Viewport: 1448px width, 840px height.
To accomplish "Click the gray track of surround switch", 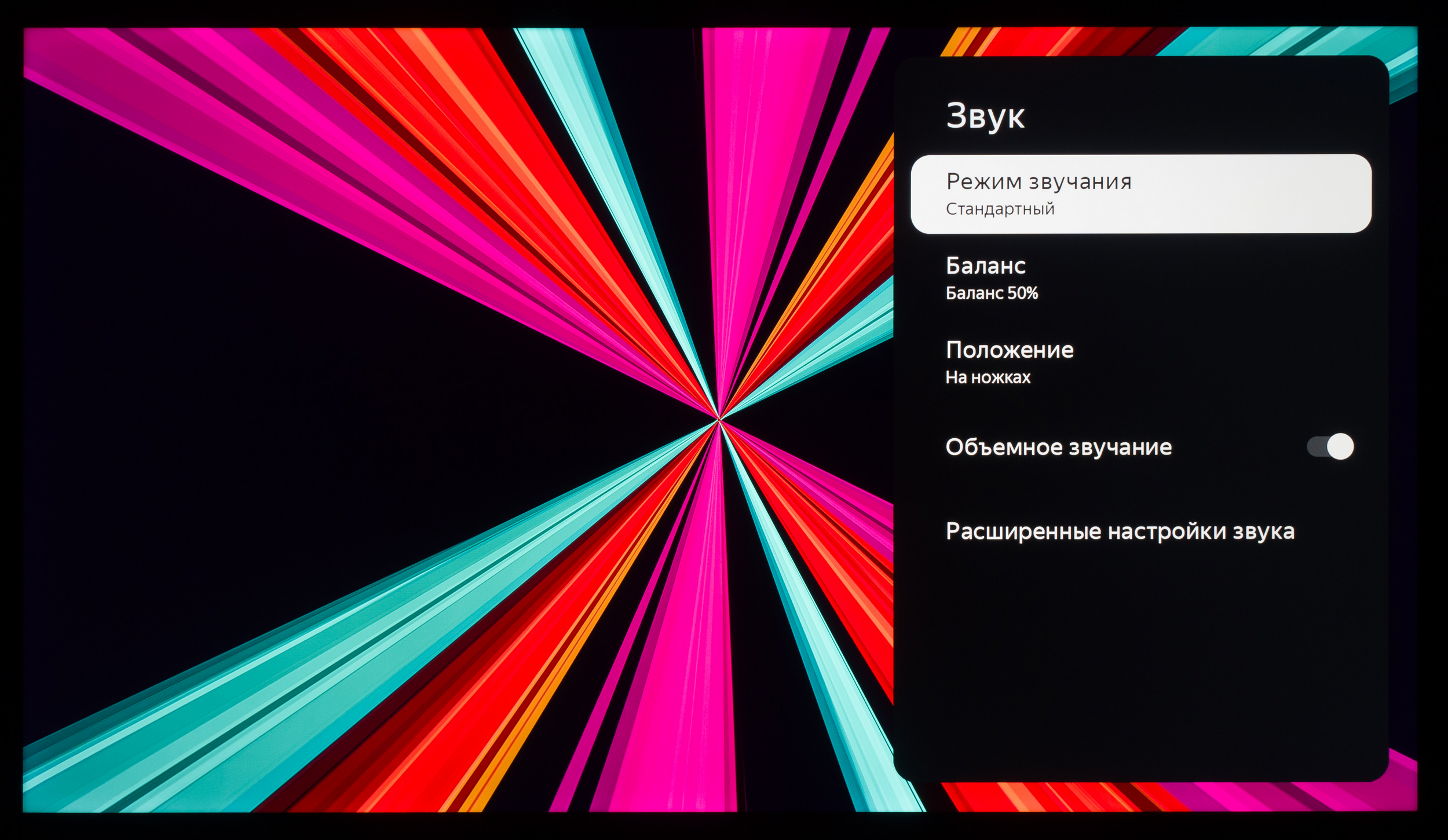I will tap(1316, 446).
